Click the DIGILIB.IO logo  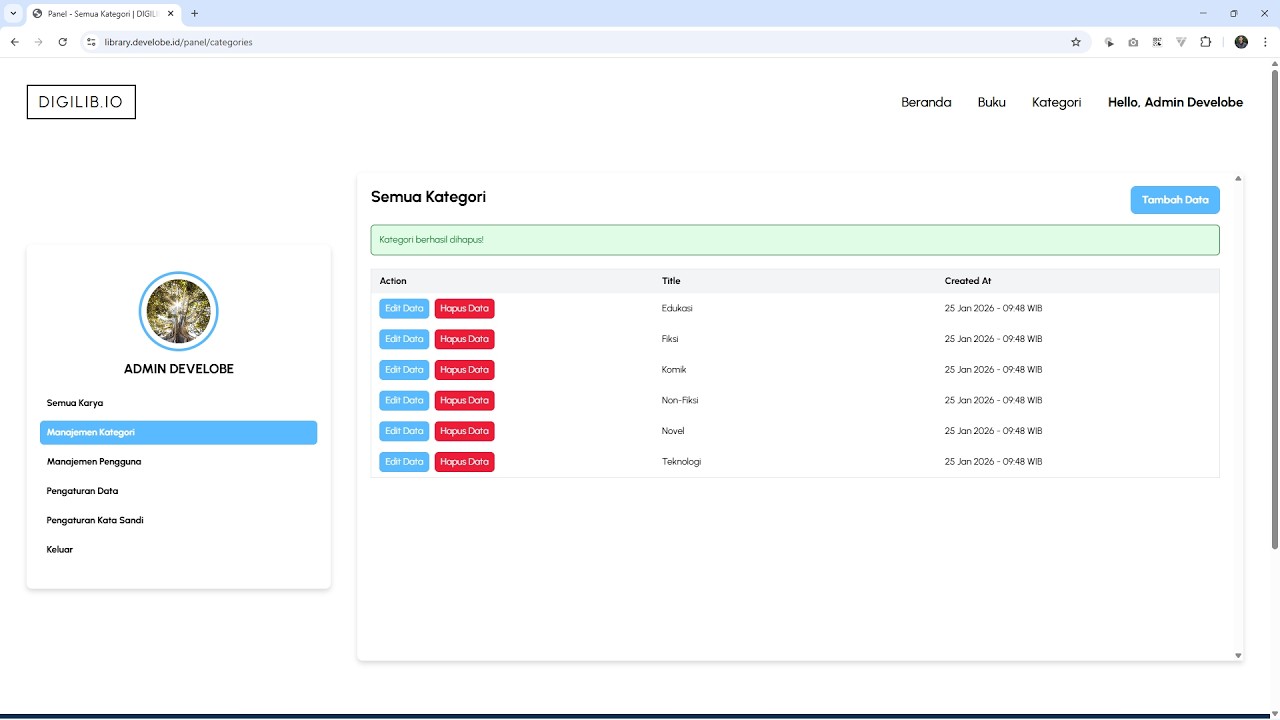(81, 102)
